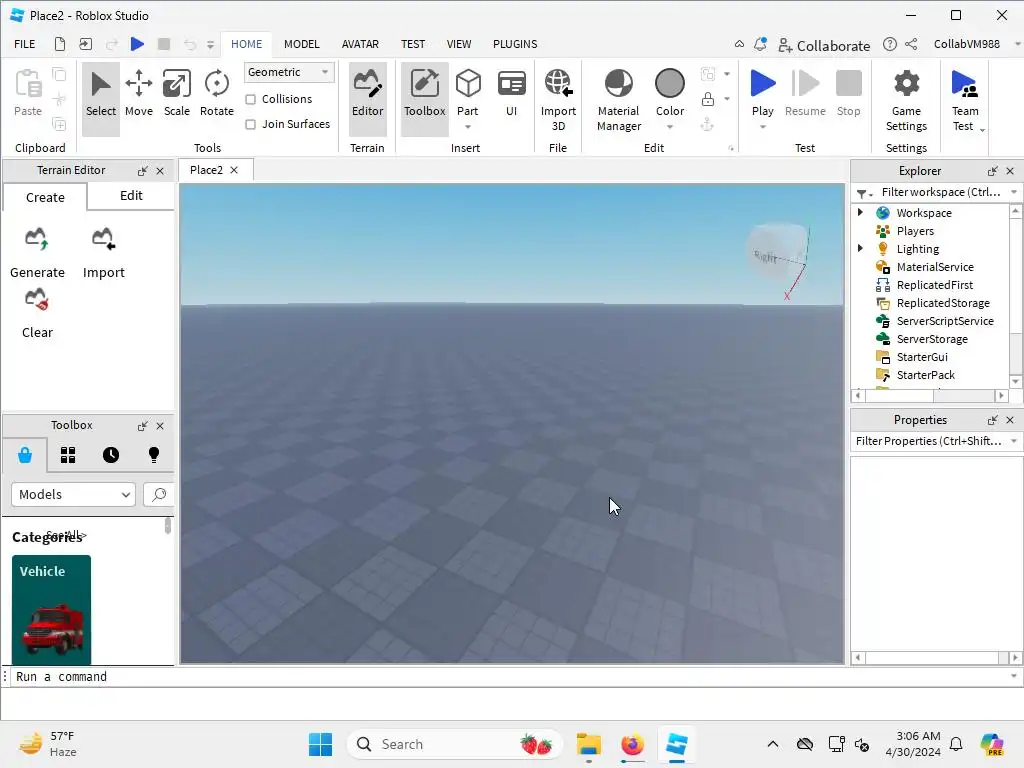This screenshot has height=768, width=1024.
Task: Click the new file icon
Action: point(59,44)
